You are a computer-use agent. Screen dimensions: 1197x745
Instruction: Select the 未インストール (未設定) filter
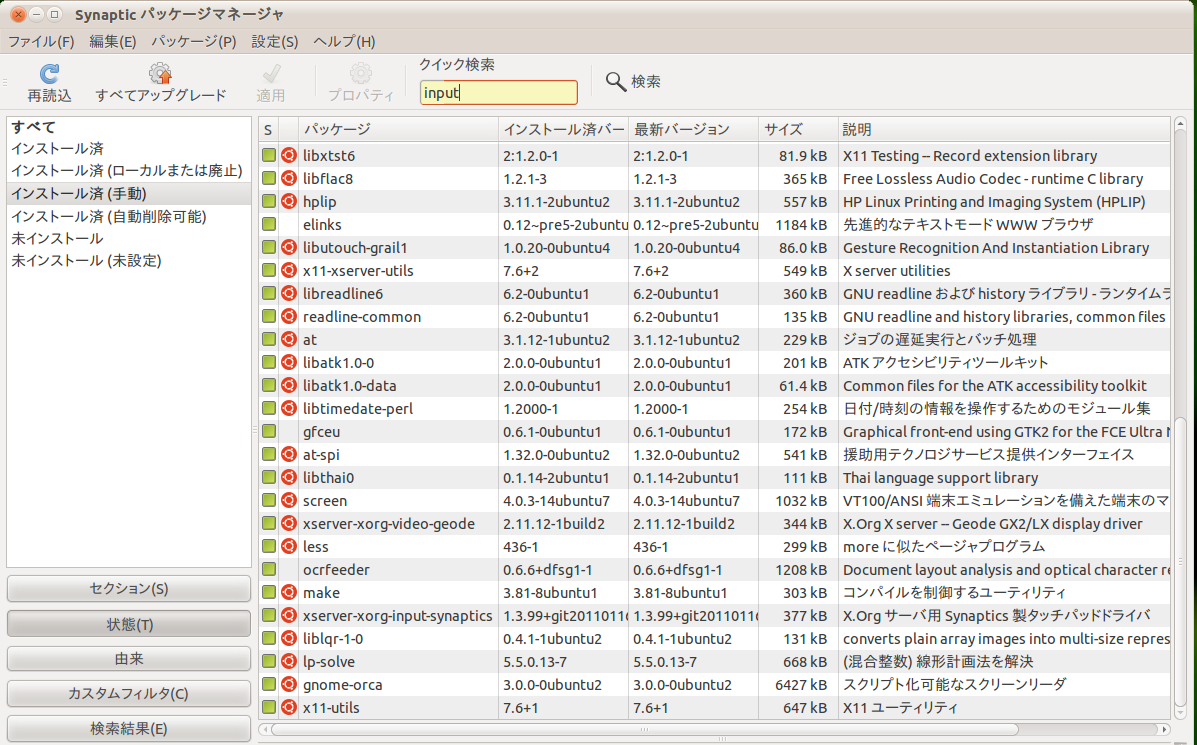pyautogui.click(x=129, y=261)
